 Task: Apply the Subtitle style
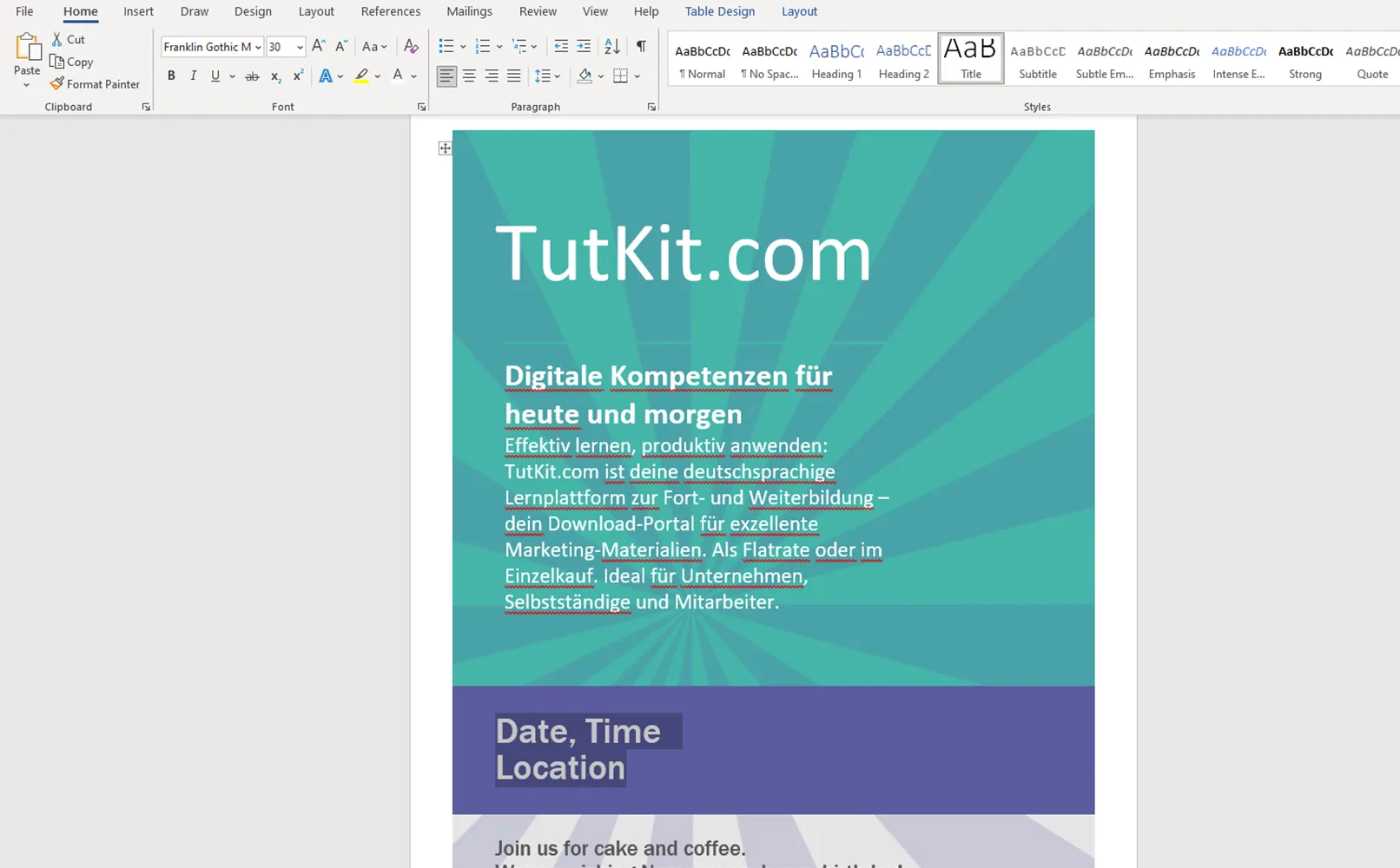coord(1038,58)
